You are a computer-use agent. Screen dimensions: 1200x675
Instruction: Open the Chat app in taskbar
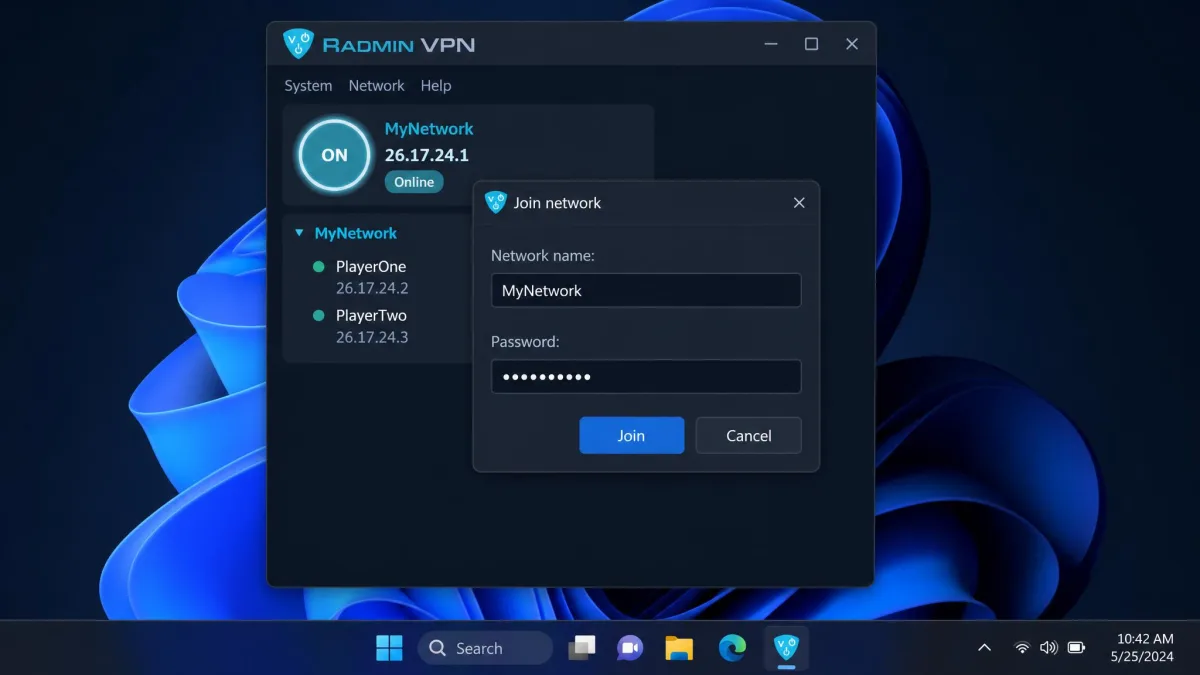pyautogui.click(x=630, y=648)
